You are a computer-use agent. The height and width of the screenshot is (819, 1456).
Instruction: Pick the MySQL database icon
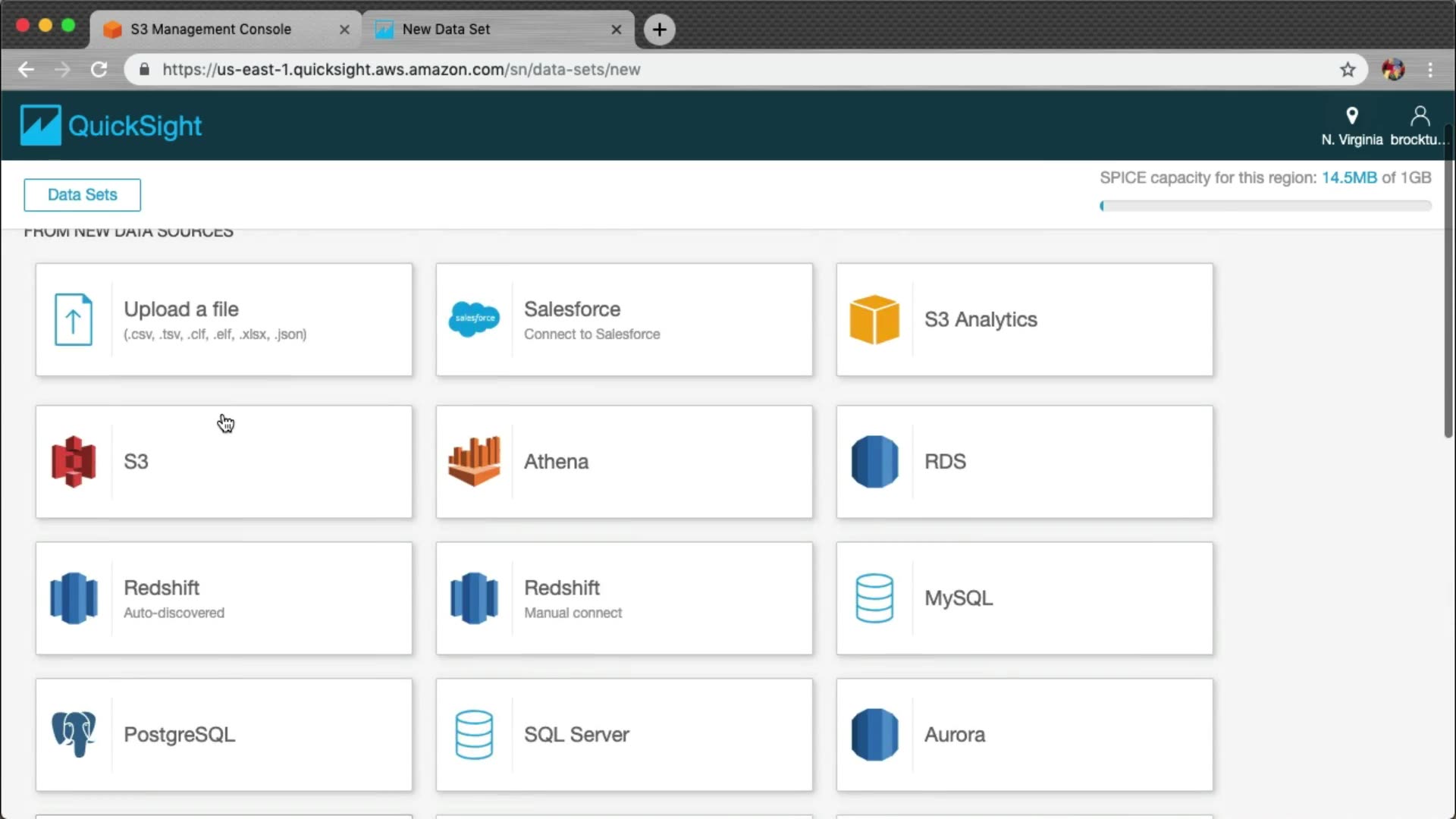pyautogui.click(x=874, y=598)
